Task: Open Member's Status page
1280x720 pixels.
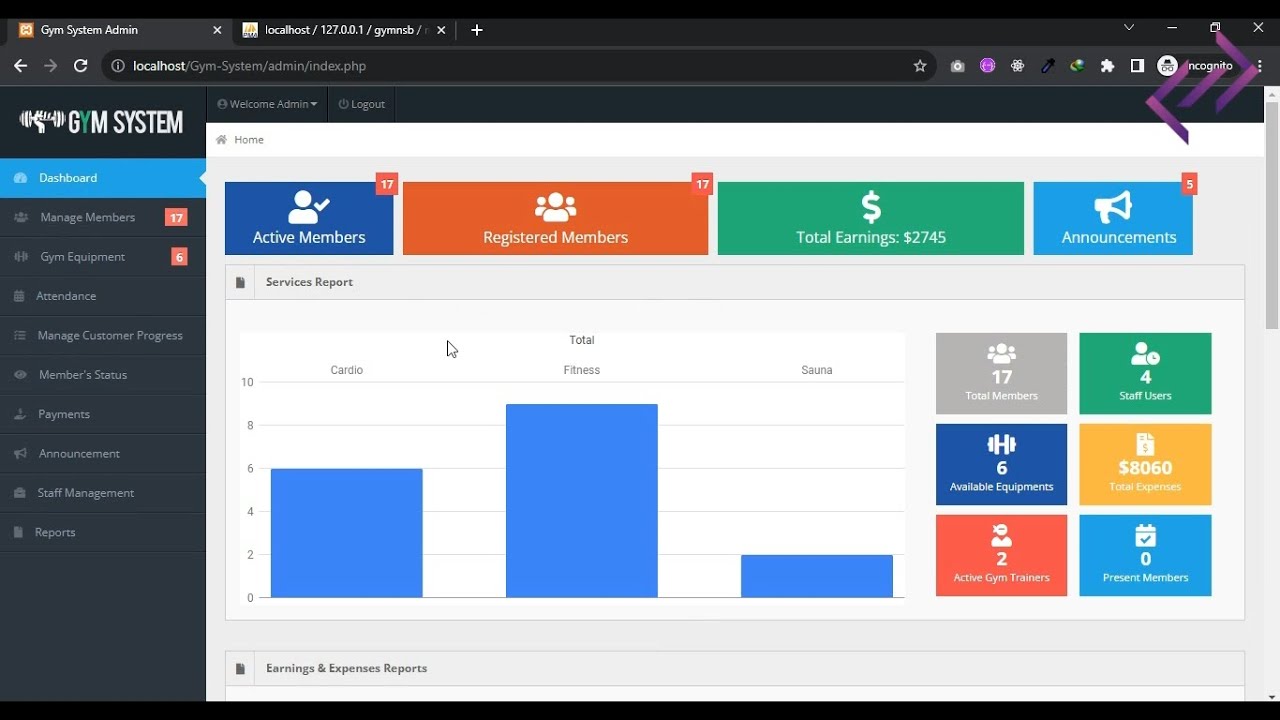Action: [103, 375]
